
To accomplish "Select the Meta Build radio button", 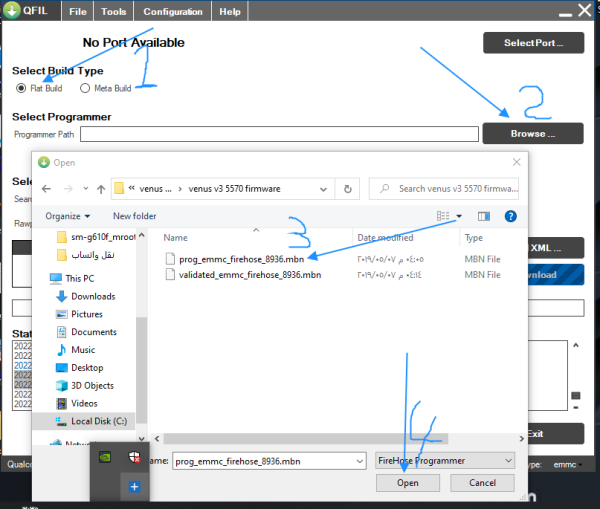I will (85, 88).
